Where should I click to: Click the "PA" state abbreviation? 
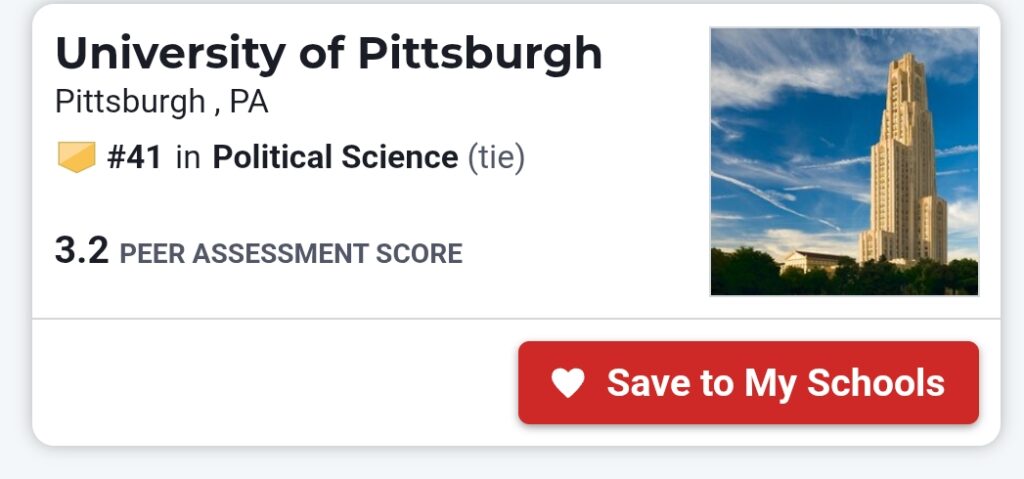tap(249, 102)
